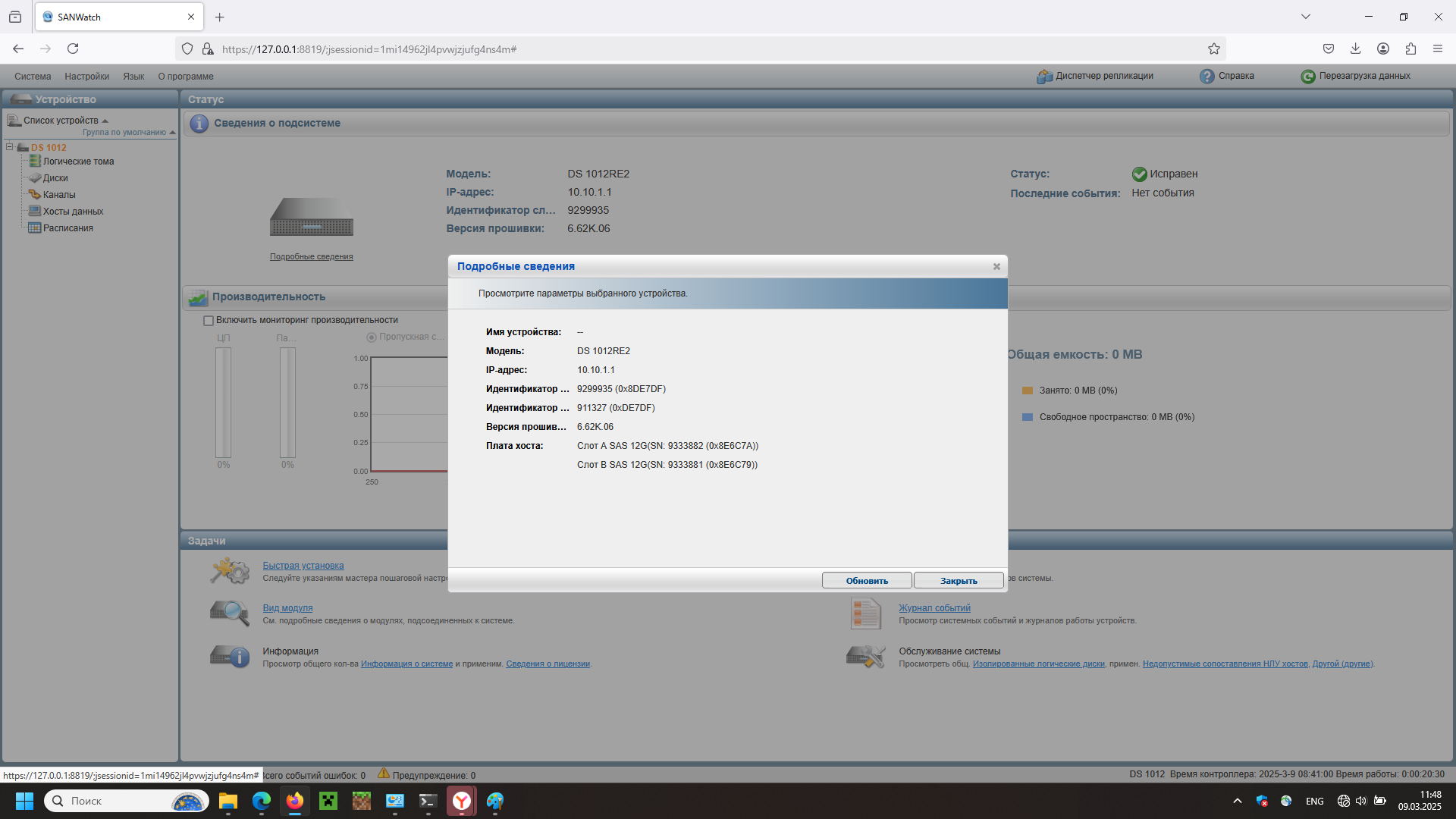
Task: Open Firefox from the taskbar
Action: pos(295,801)
